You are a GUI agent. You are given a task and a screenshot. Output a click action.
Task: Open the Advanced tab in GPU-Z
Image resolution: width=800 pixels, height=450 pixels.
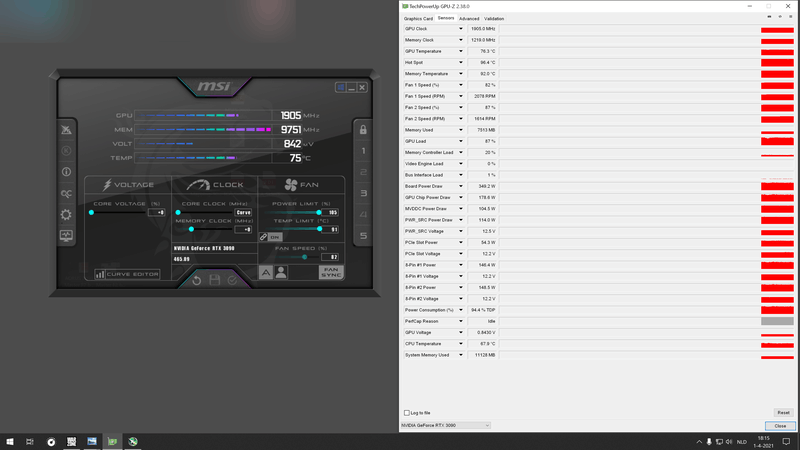click(x=469, y=18)
